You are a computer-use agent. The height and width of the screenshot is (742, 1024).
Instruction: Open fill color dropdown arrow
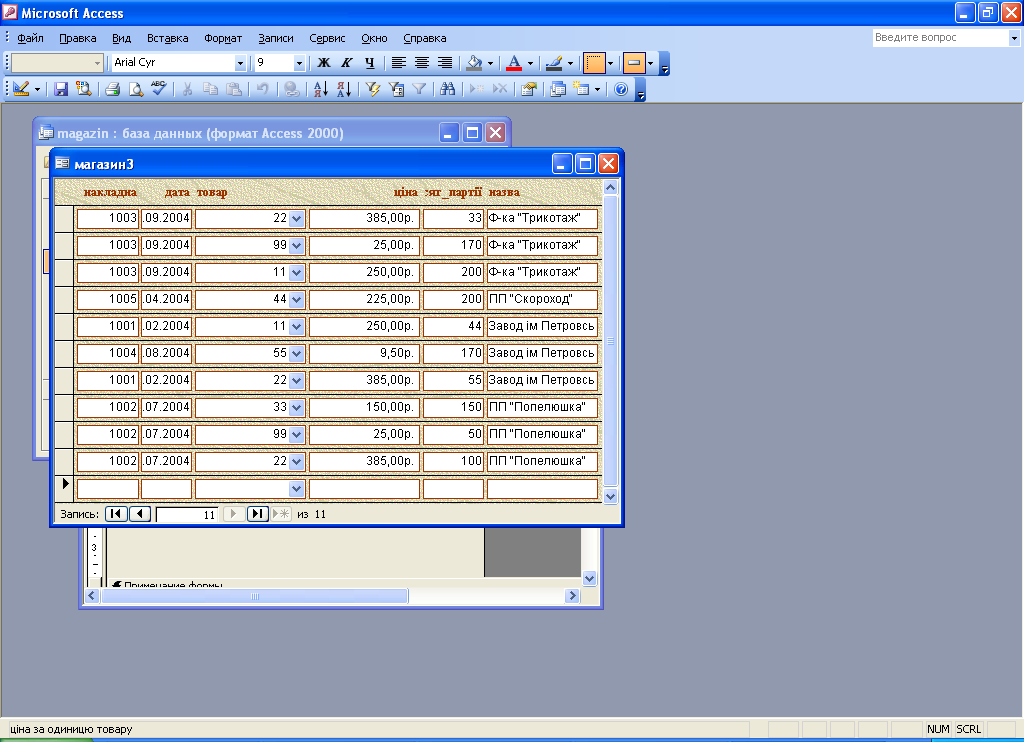click(x=490, y=63)
